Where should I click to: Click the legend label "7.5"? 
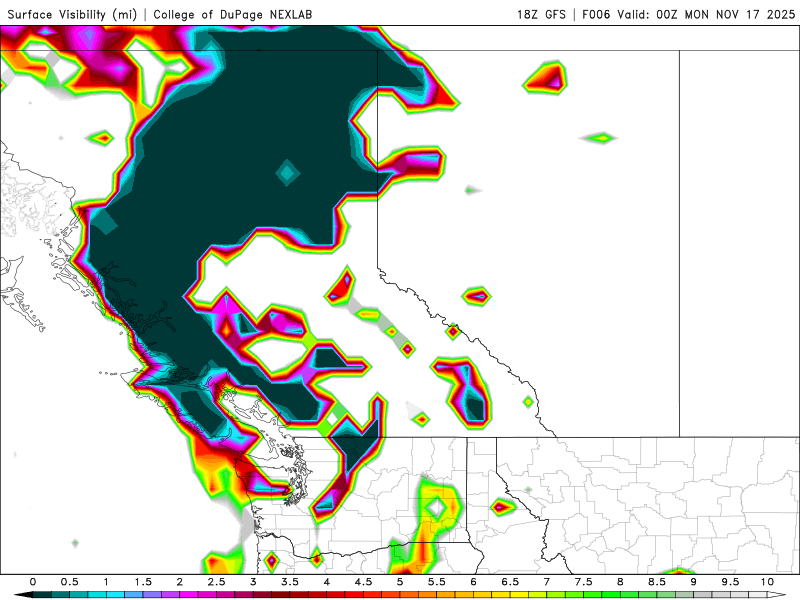[584, 582]
